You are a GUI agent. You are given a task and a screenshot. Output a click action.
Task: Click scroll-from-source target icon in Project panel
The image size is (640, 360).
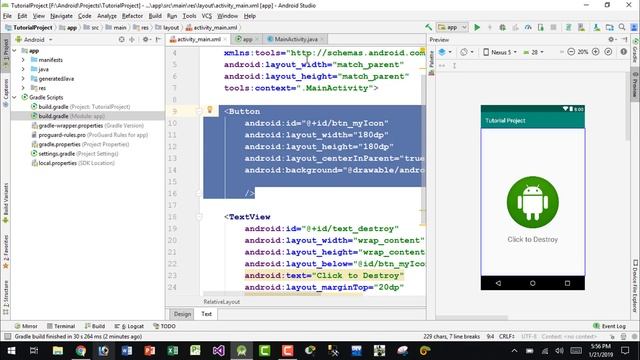pyautogui.click(x=121, y=40)
